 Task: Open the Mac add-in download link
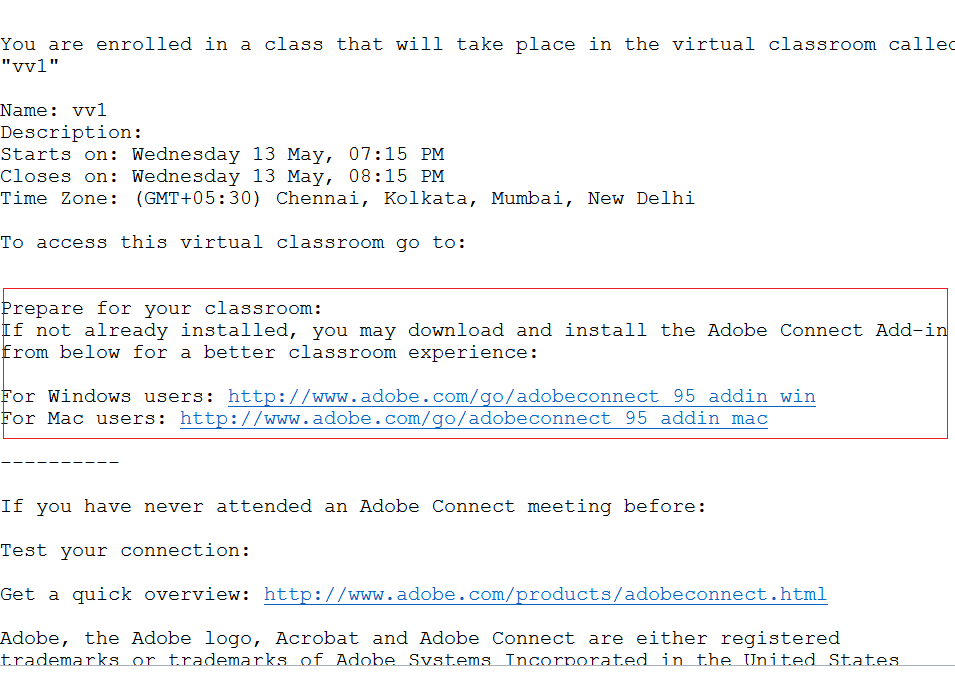coord(473,418)
